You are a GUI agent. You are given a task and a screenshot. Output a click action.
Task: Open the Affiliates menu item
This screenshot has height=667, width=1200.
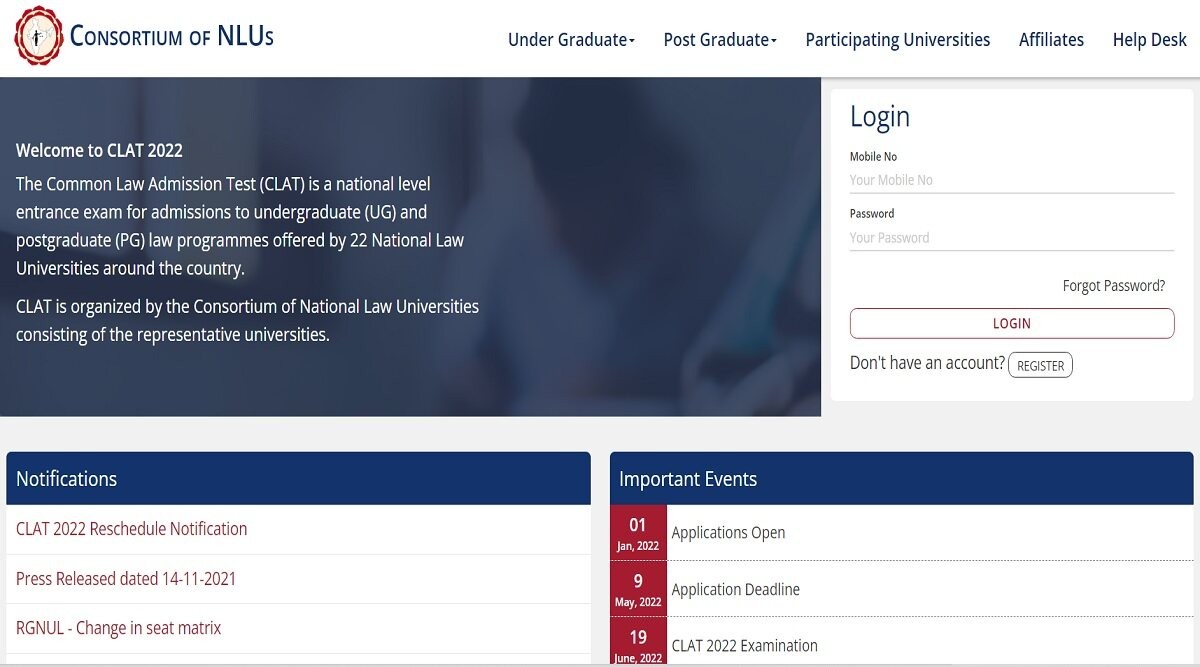pos(1051,40)
